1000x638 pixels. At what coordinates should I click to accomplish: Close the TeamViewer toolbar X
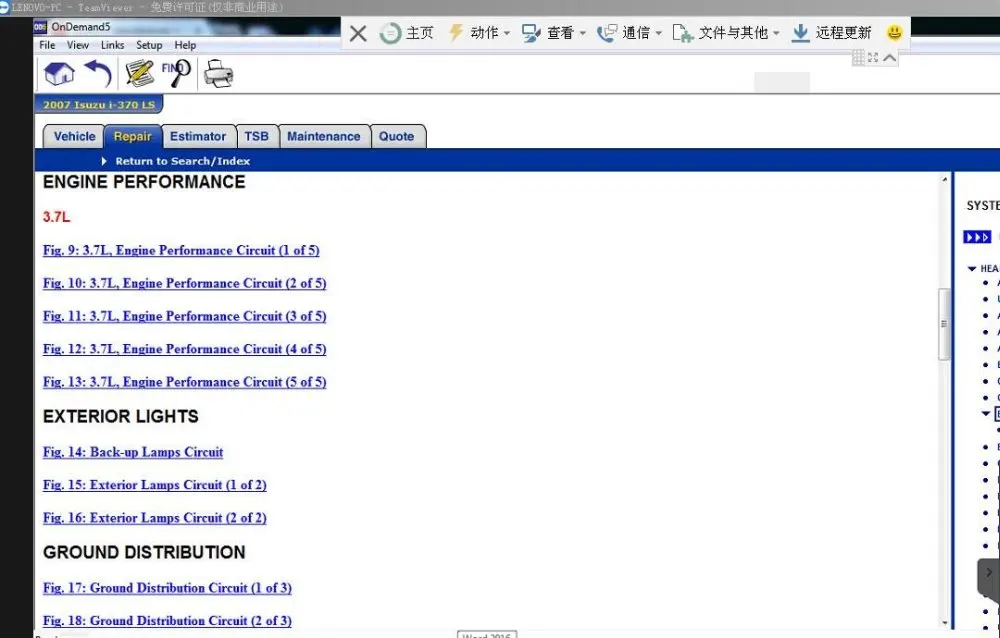(x=358, y=33)
